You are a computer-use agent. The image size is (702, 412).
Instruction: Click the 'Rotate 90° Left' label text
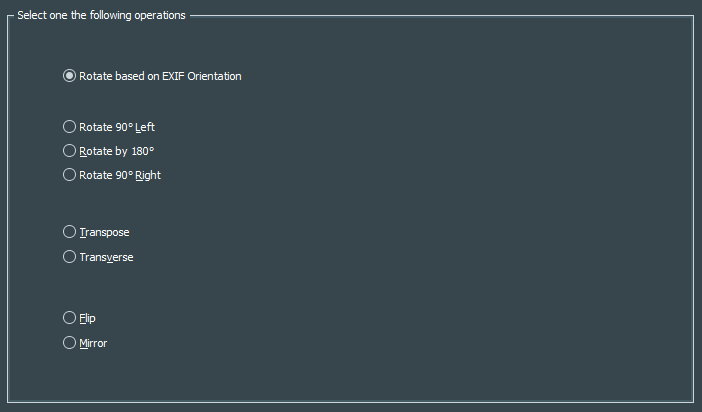click(117, 127)
